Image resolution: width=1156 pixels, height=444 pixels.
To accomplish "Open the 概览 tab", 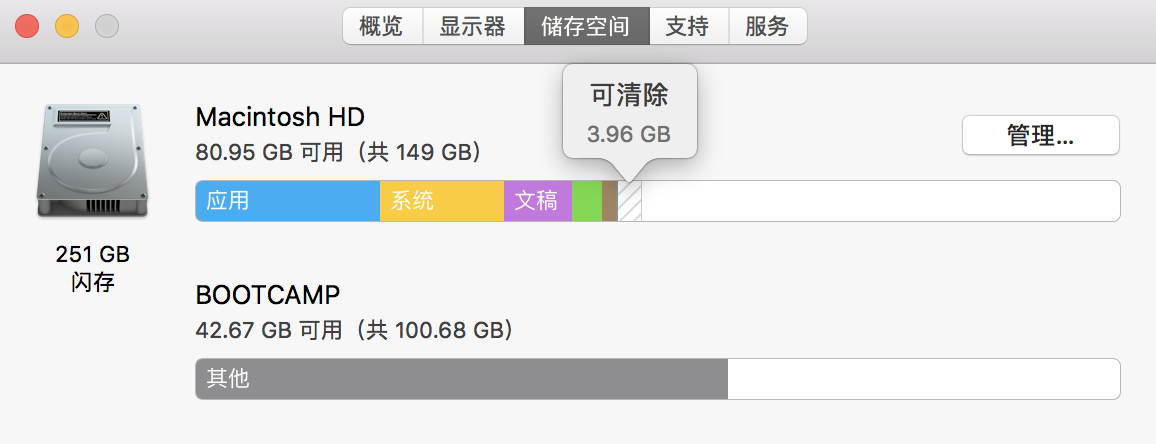I will pos(382,26).
